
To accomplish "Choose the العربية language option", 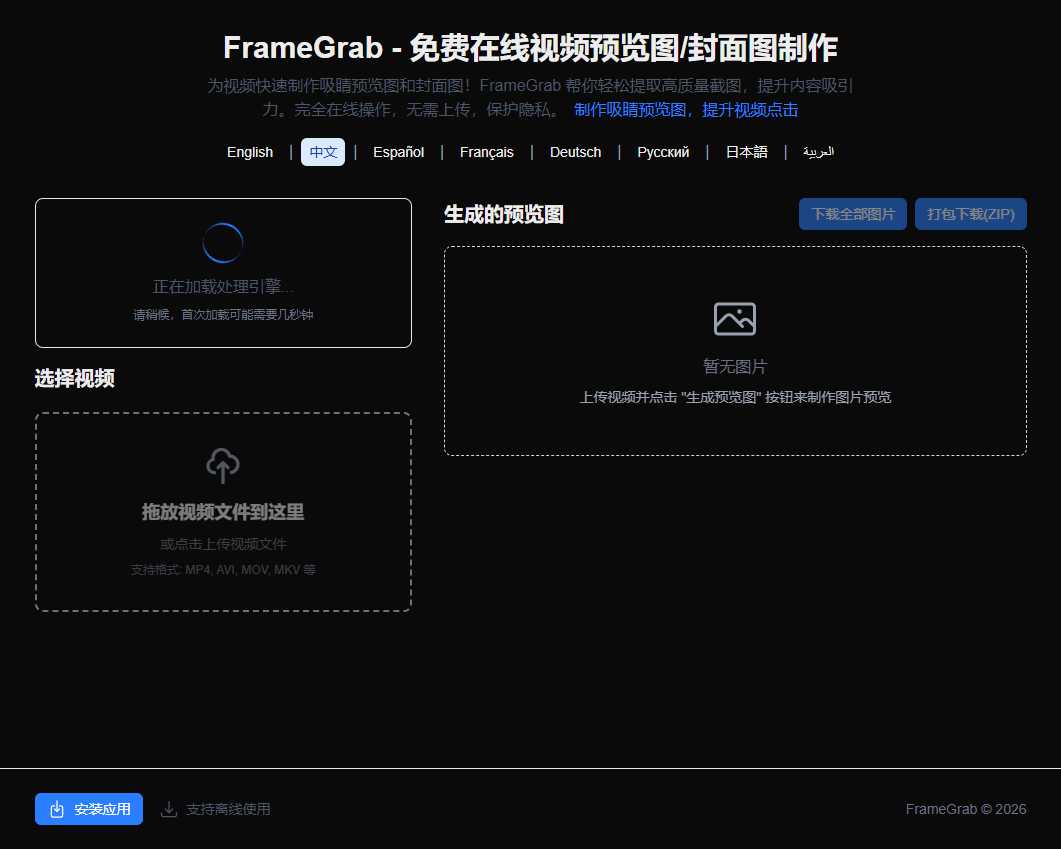I will pyautogui.click(x=820, y=152).
